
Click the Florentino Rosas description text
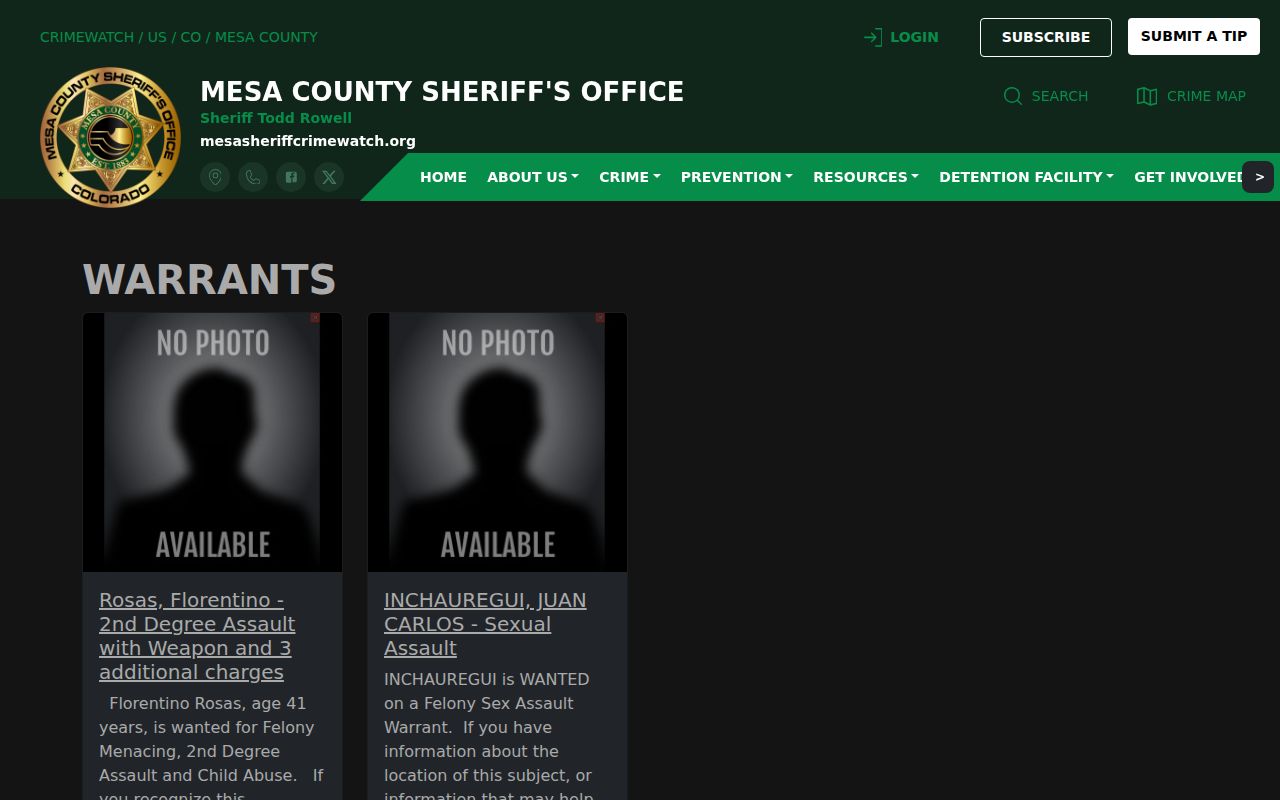point(211,746)
